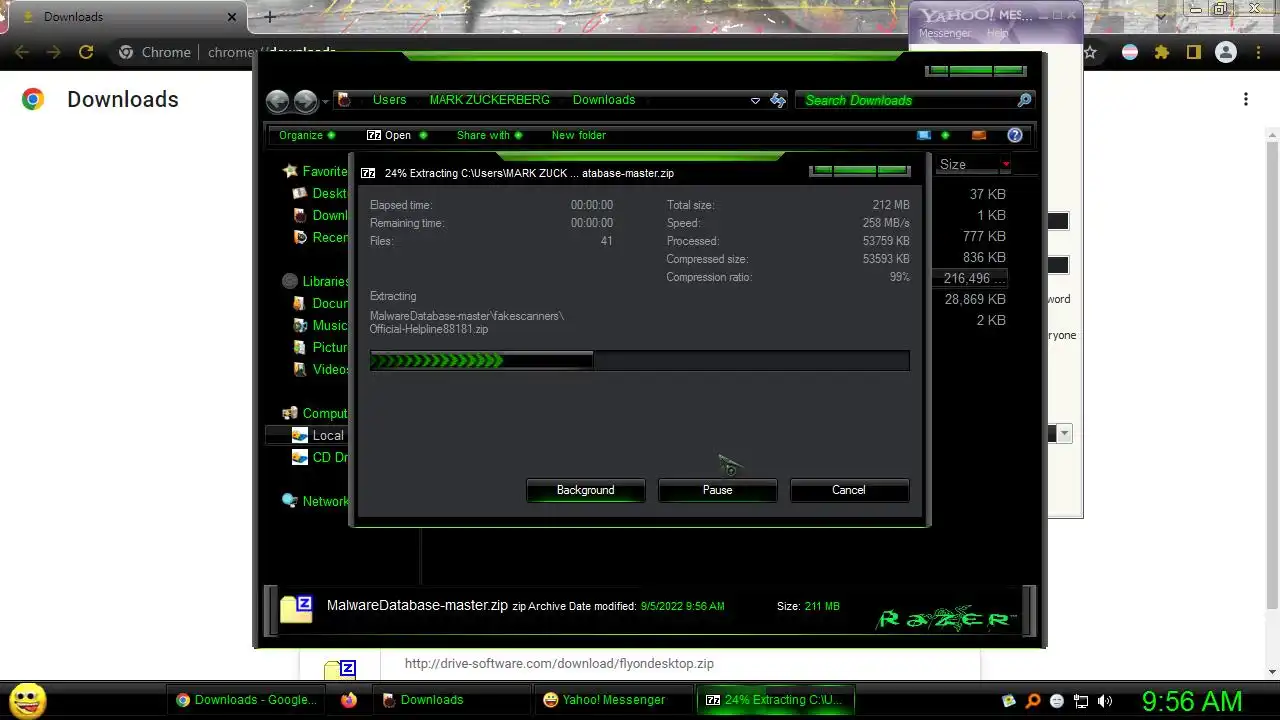The image size is (1280, 720).
Task: Select Local Disk under Computer
Action: 318,435
